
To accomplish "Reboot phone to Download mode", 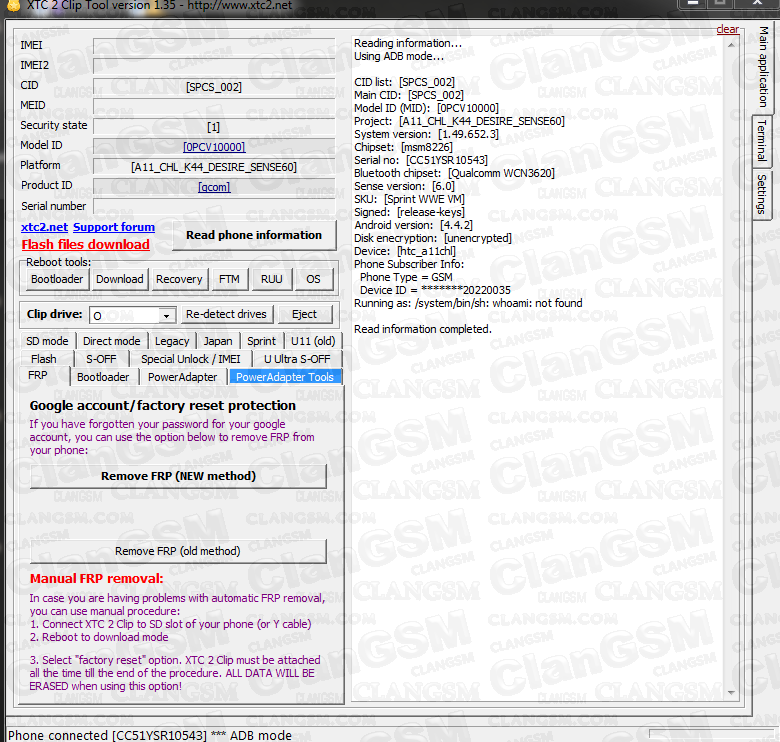I will tap(119, 279).
